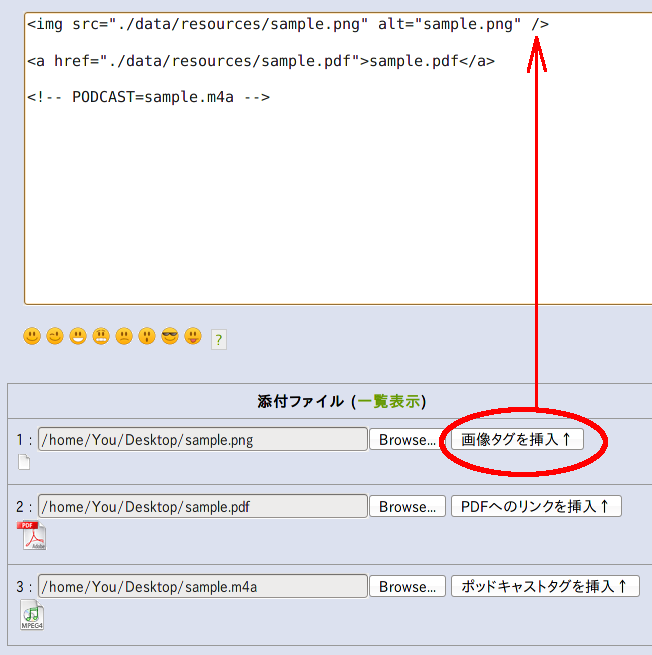Open the green question mark help

tap(218, 340)
